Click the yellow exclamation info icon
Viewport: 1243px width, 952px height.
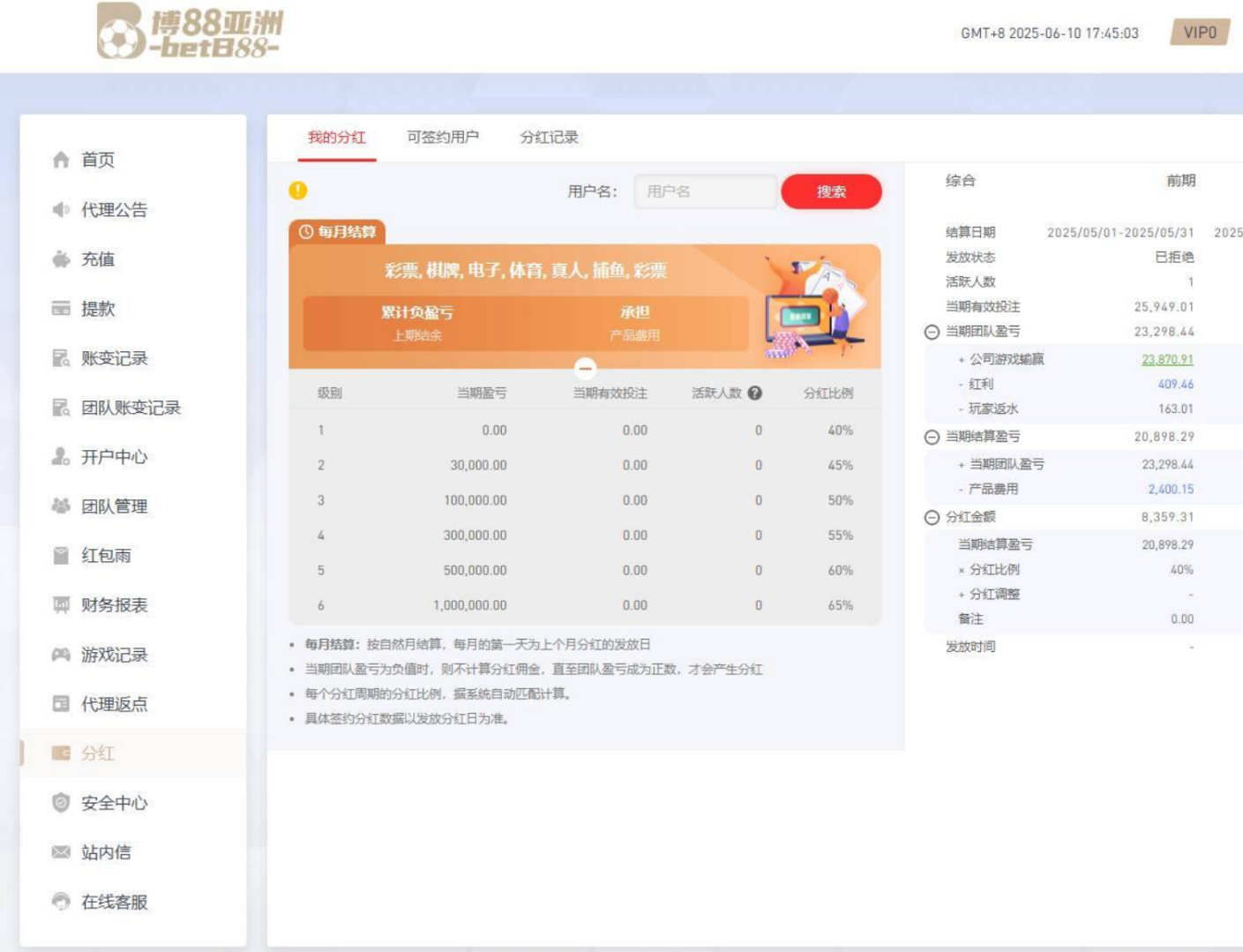point(298,191)
